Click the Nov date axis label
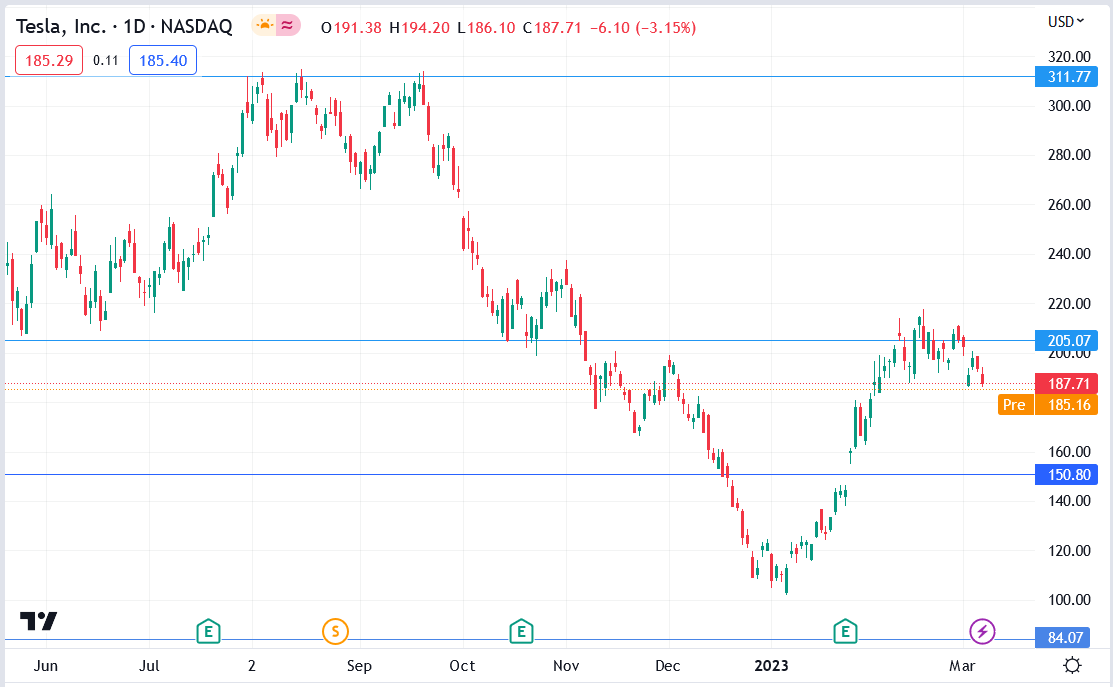Image resolution: width=1113 pixels, height=687 pixels. 566,666
